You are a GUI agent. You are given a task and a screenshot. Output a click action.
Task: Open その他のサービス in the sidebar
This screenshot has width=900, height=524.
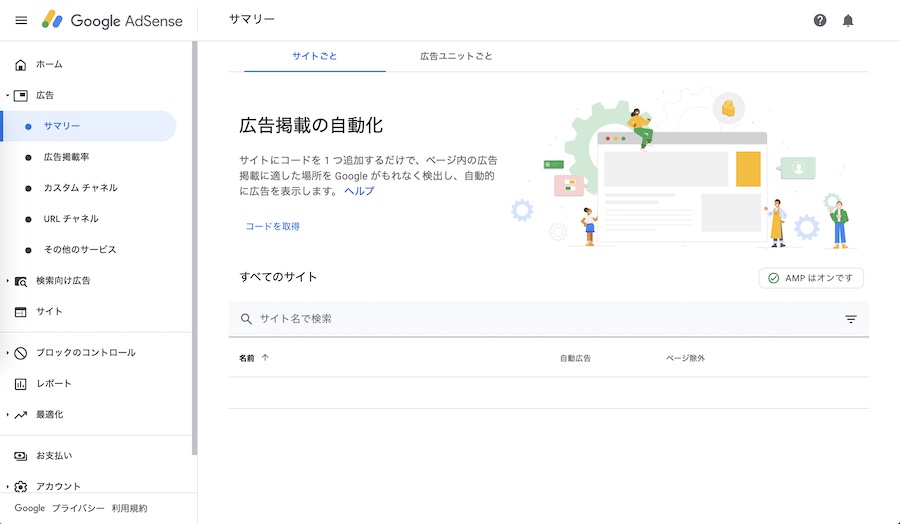tap(80, 250)
